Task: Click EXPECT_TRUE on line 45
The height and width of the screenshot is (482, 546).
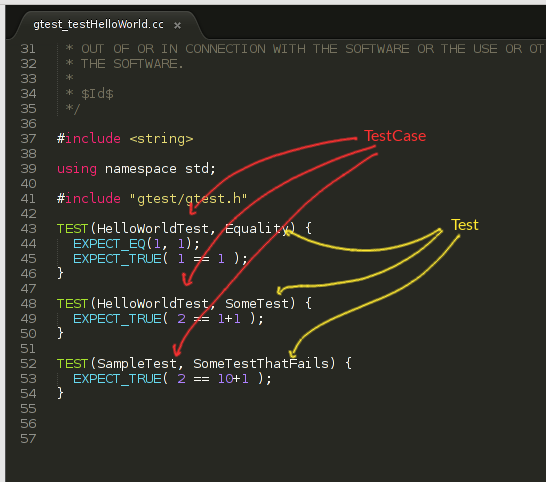Action: coord(117,259)
